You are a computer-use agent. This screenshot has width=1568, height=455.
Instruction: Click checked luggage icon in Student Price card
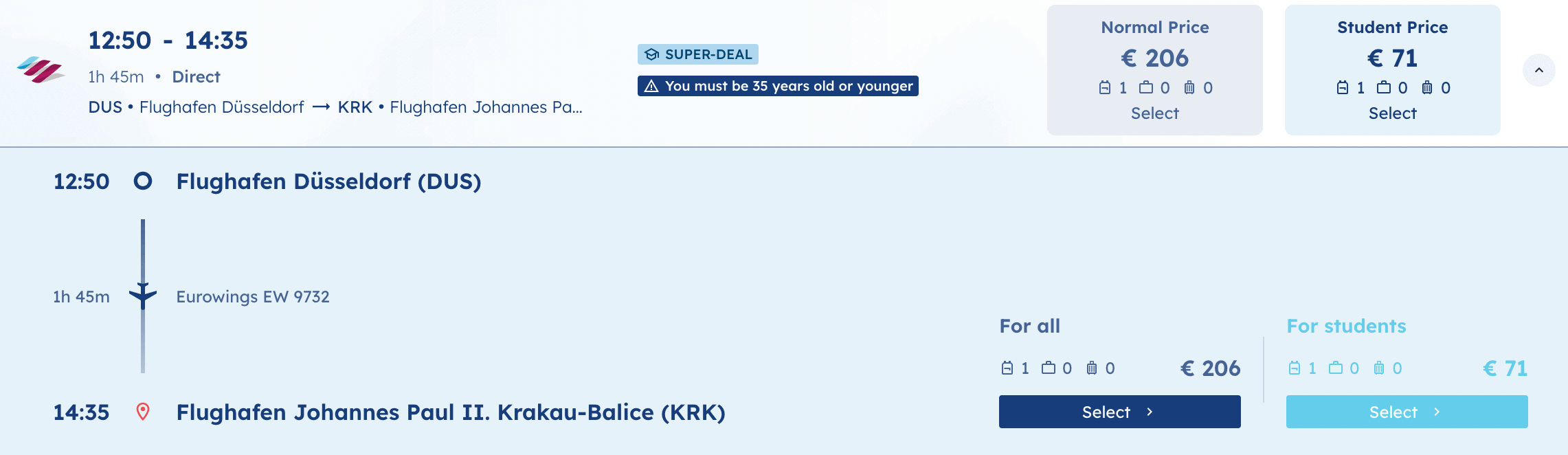[x=1427, y=87]
